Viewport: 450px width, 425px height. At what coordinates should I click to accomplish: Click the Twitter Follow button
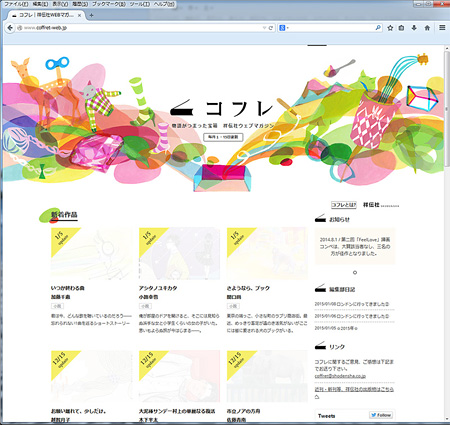click(x=381, y=415)
